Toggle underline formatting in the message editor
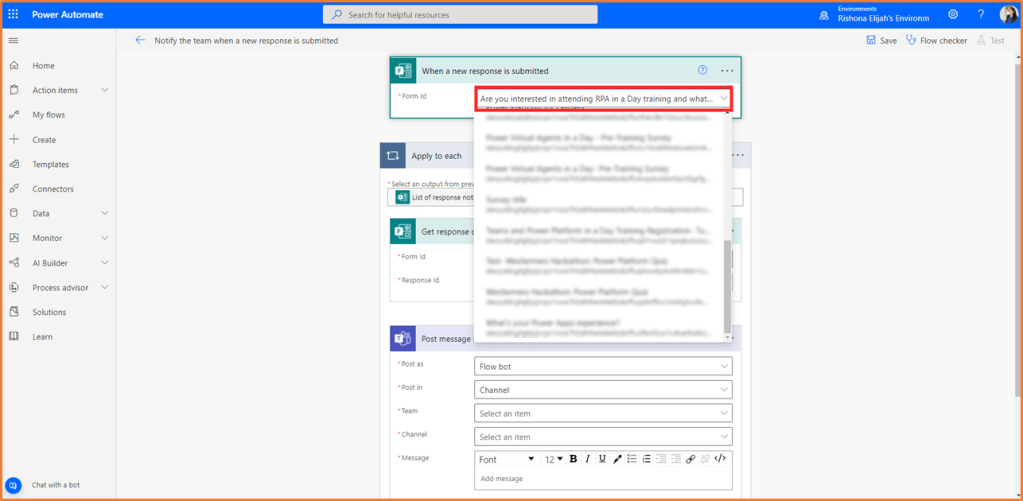 click(601, 459)
